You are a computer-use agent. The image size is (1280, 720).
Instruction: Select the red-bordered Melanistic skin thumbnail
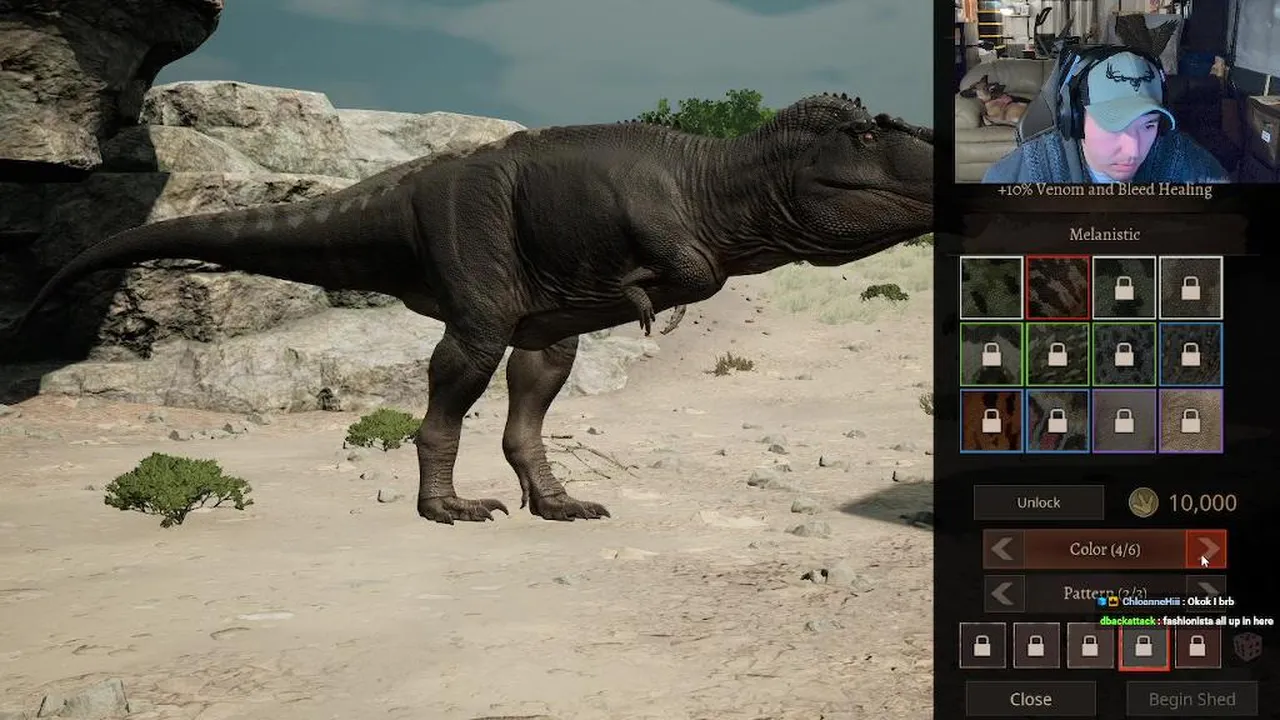coord(1058,287)
